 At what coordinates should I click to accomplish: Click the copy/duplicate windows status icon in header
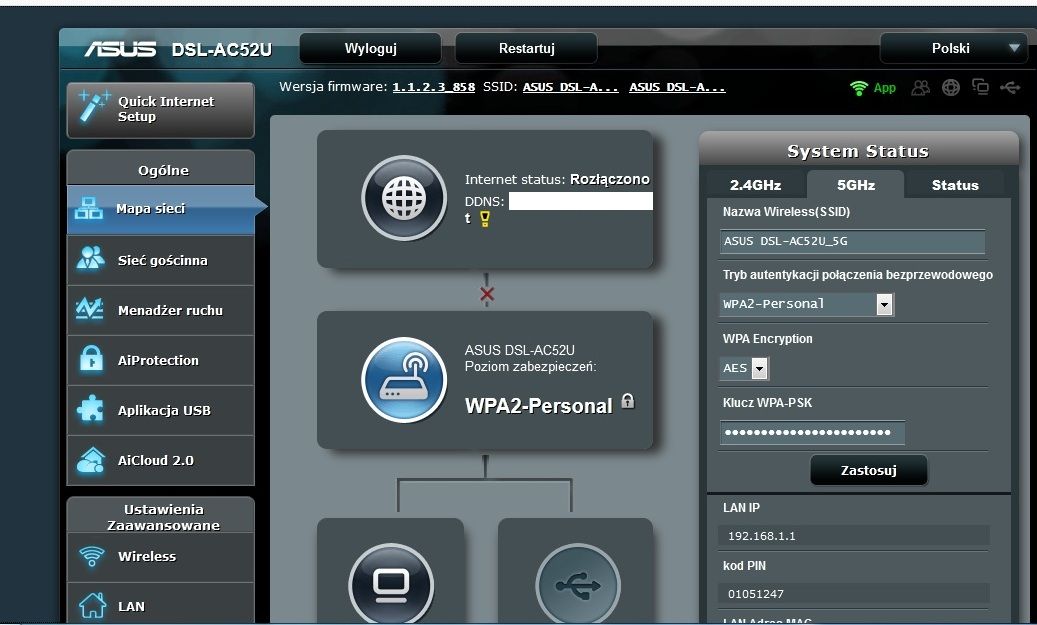tap(980, 87)
